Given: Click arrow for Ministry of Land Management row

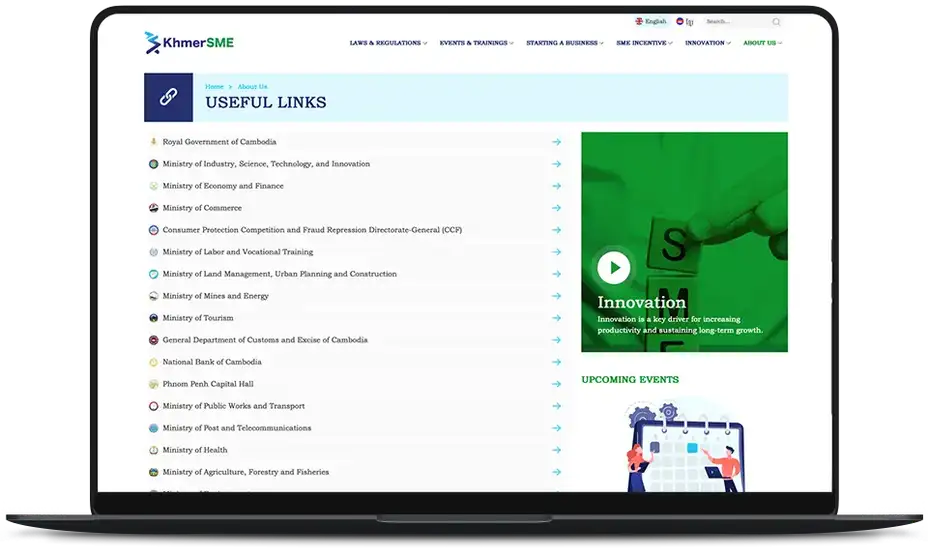Looking at the screenshot, I should [x=556, y=274].
